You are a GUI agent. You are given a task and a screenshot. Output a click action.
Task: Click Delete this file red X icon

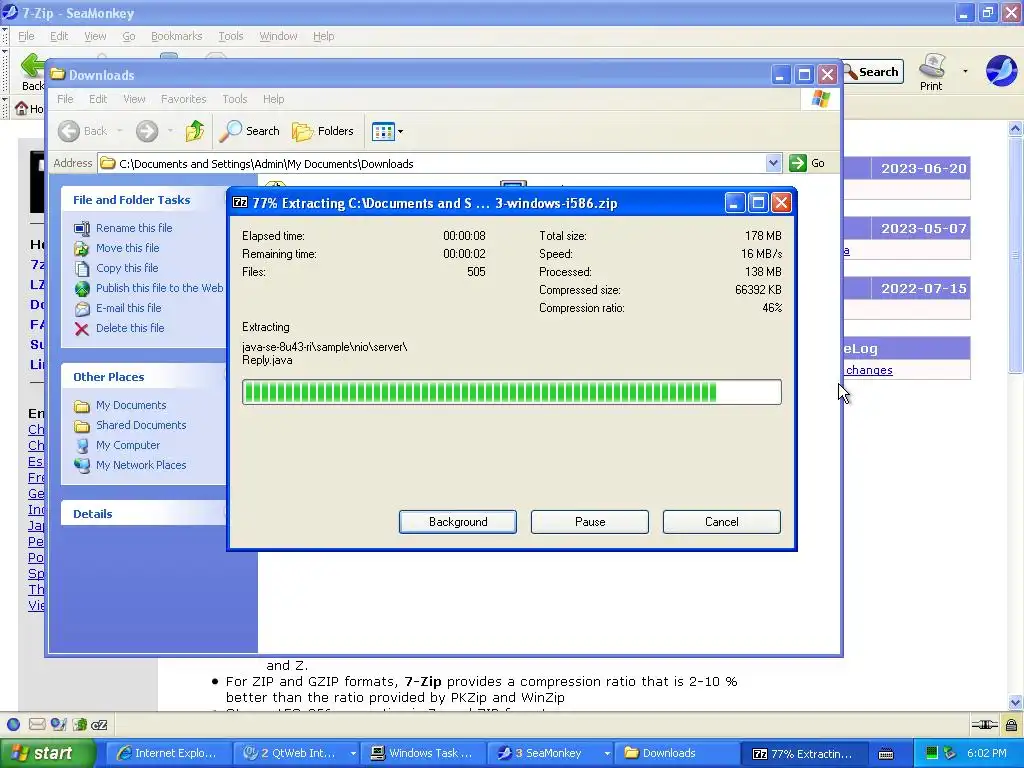pos(82,328)
